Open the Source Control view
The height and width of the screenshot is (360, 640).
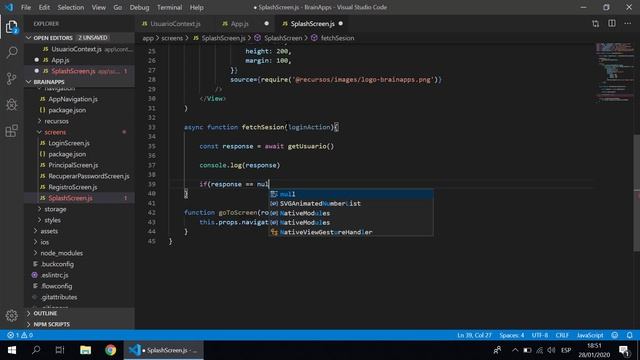[x=11, y=78]
